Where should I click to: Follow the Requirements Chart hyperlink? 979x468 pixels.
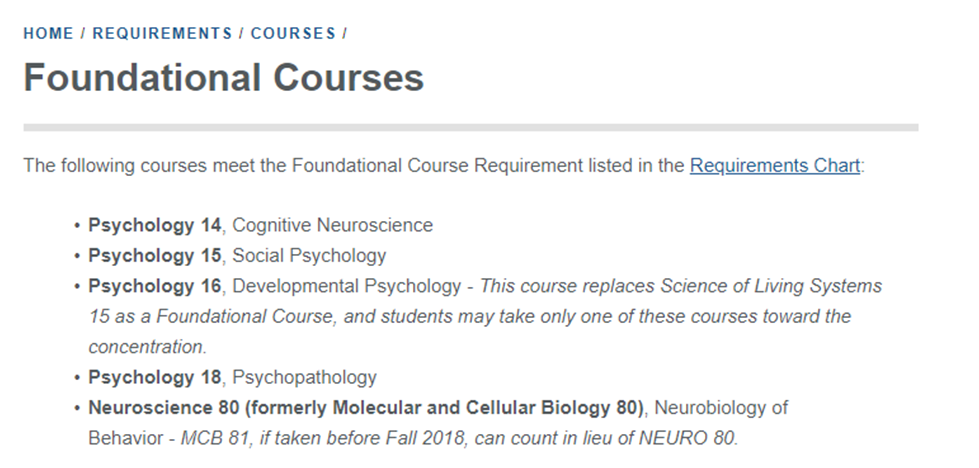click(x=775, y=166)
